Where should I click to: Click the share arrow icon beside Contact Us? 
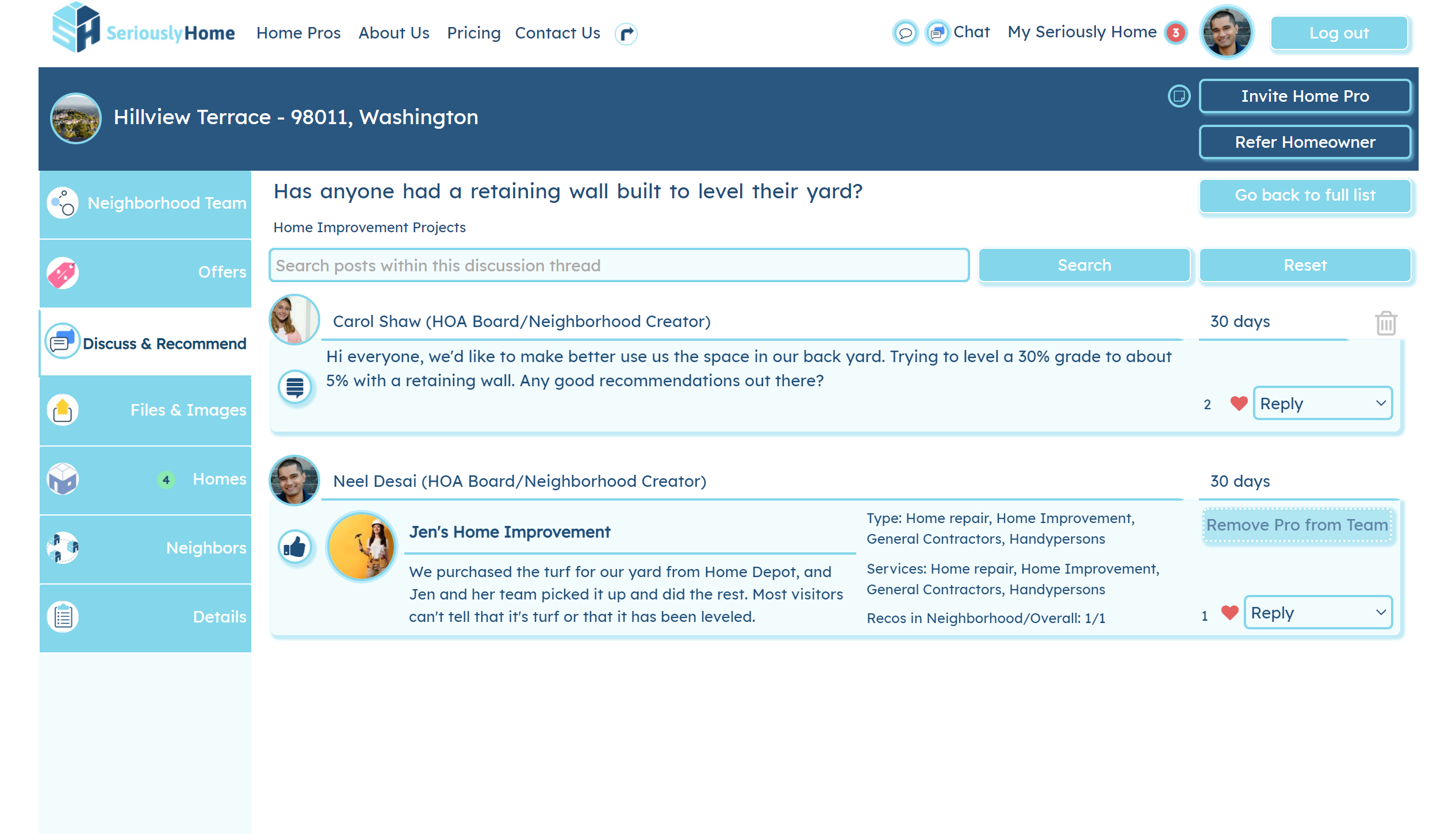coord(626,33)
